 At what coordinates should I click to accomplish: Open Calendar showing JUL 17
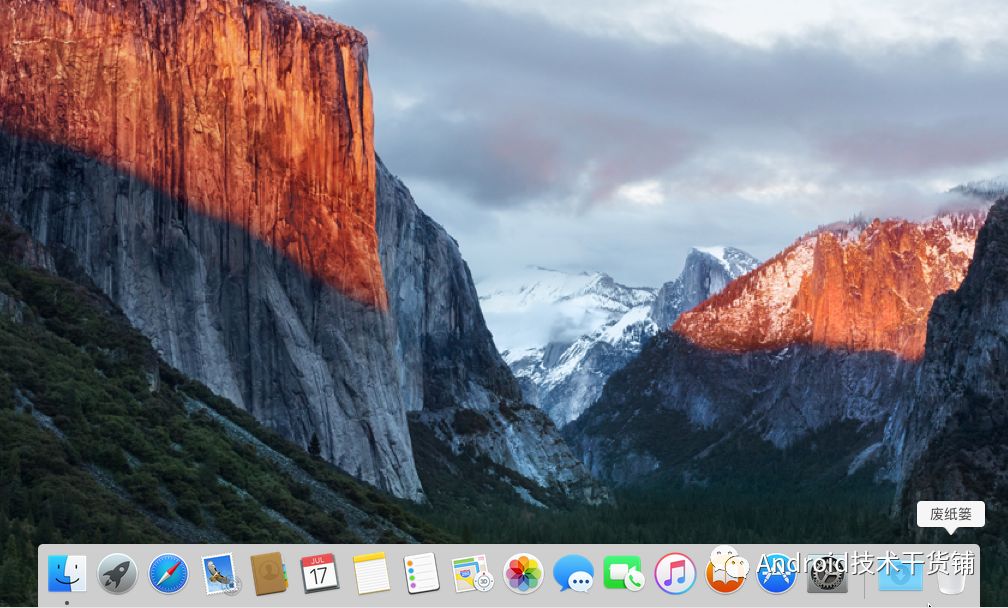tap(320, 573)
